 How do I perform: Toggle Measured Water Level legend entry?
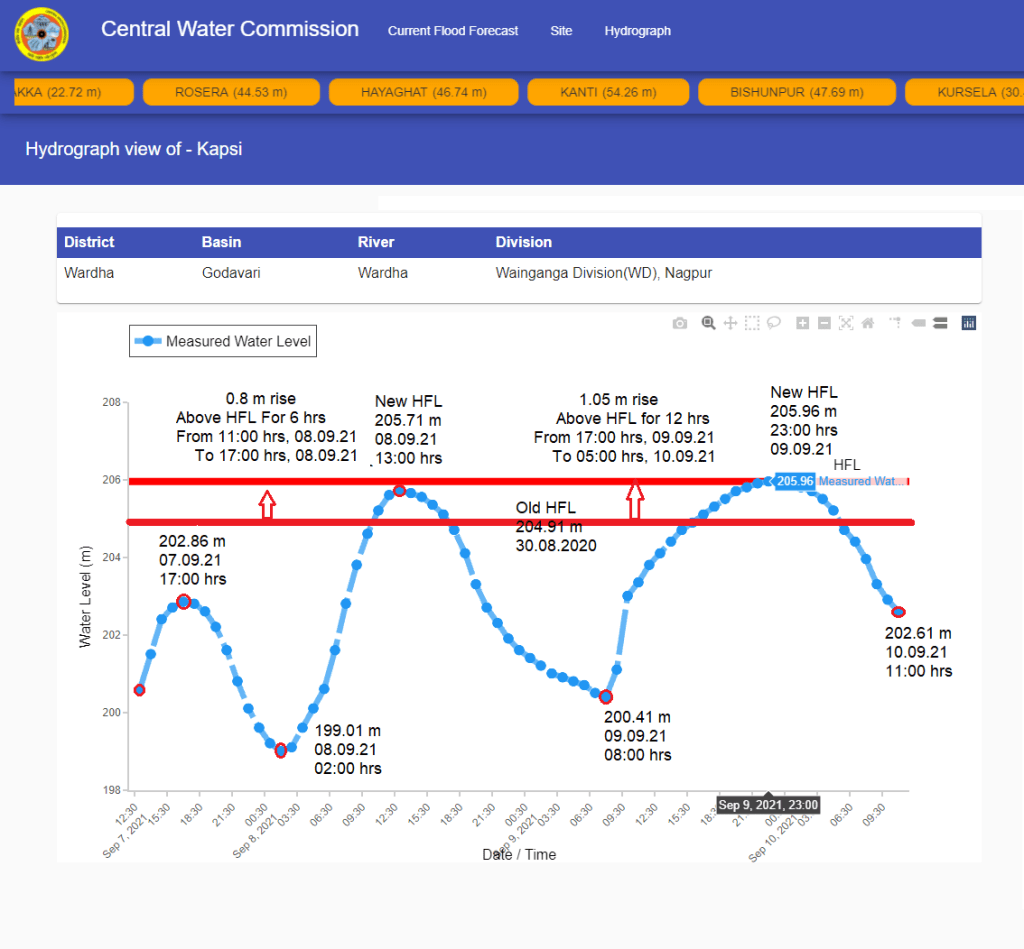224,341
